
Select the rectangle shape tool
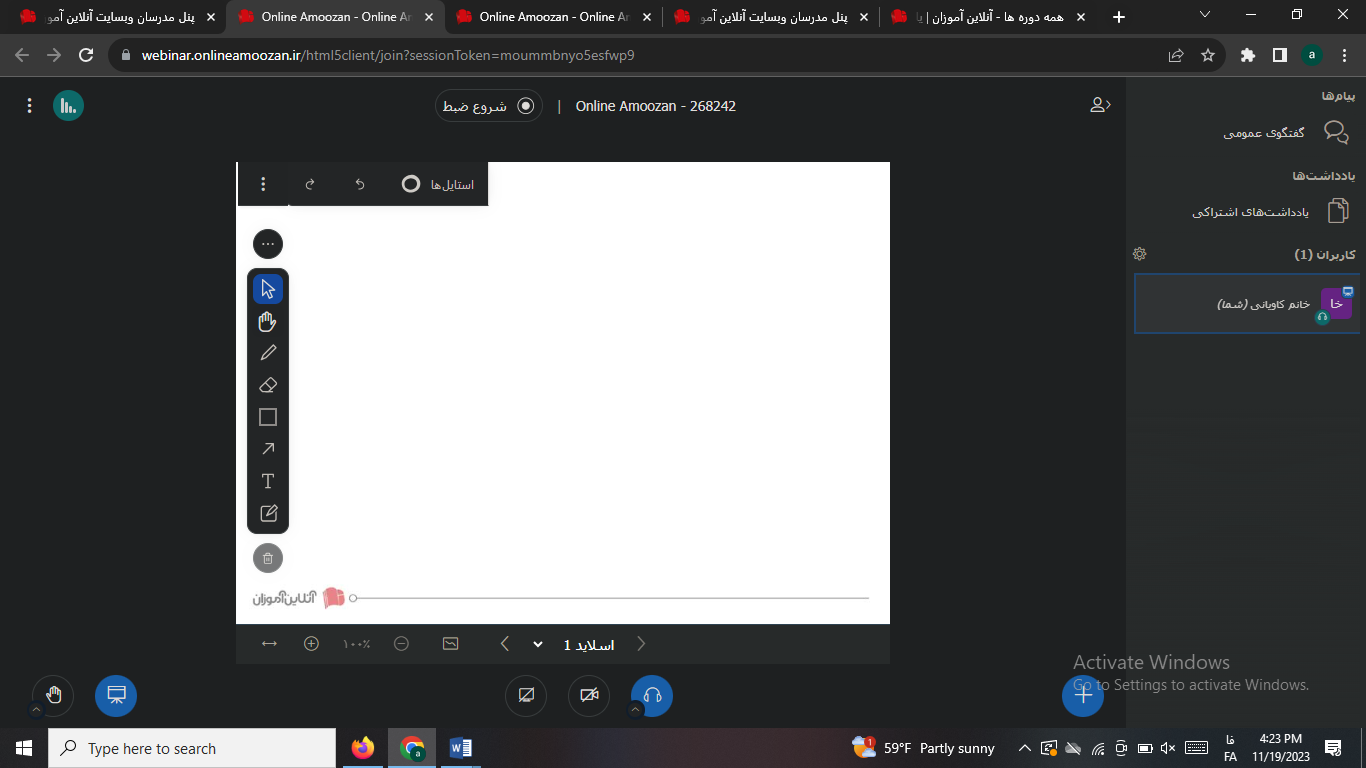(x=268, y=417)
